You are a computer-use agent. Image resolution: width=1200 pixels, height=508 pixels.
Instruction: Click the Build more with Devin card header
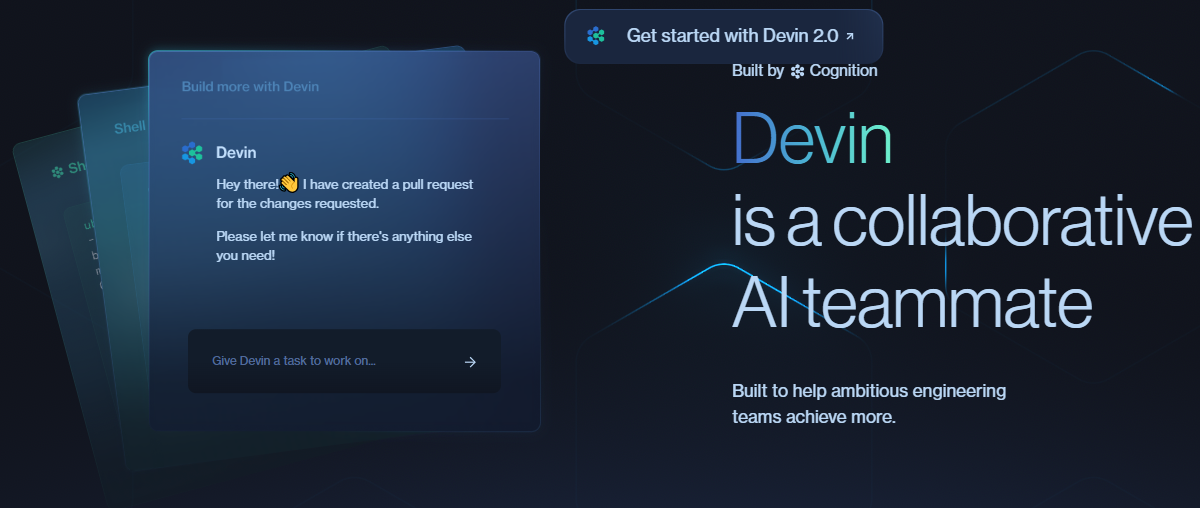point(250,87)
